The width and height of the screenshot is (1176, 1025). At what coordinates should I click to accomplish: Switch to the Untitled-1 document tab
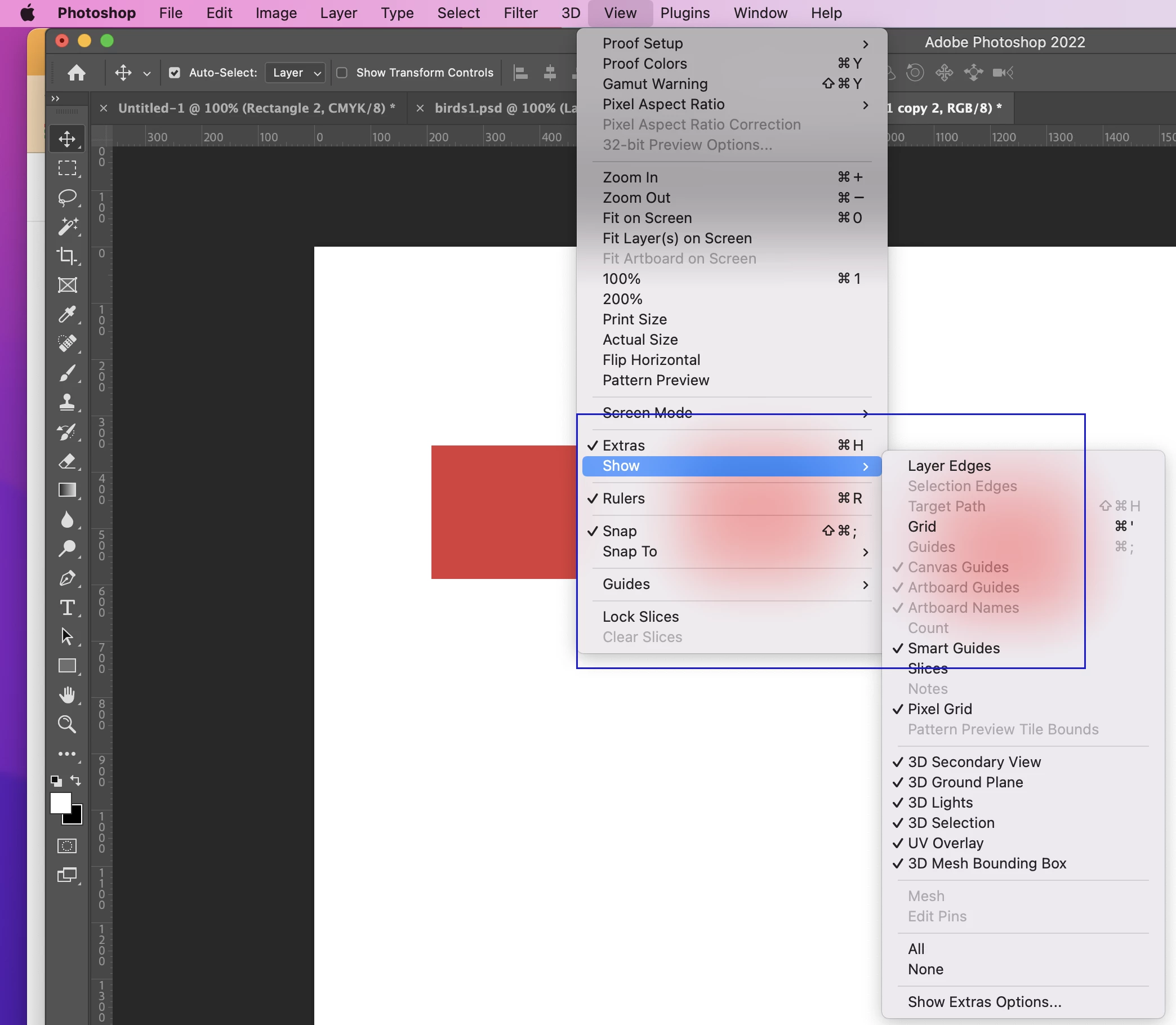pos(256,108)
